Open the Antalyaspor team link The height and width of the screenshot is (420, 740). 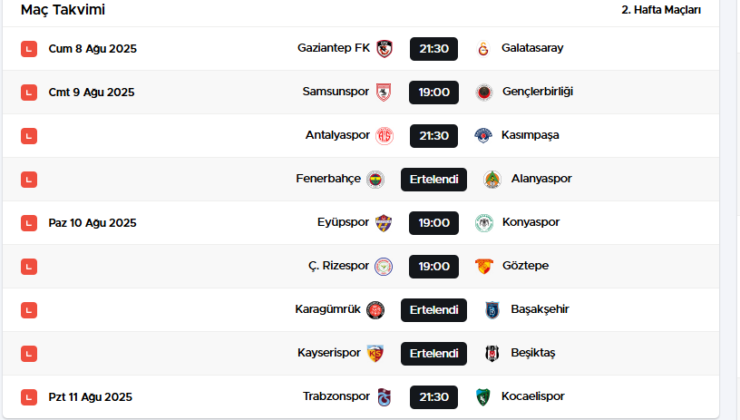(337, 135)
